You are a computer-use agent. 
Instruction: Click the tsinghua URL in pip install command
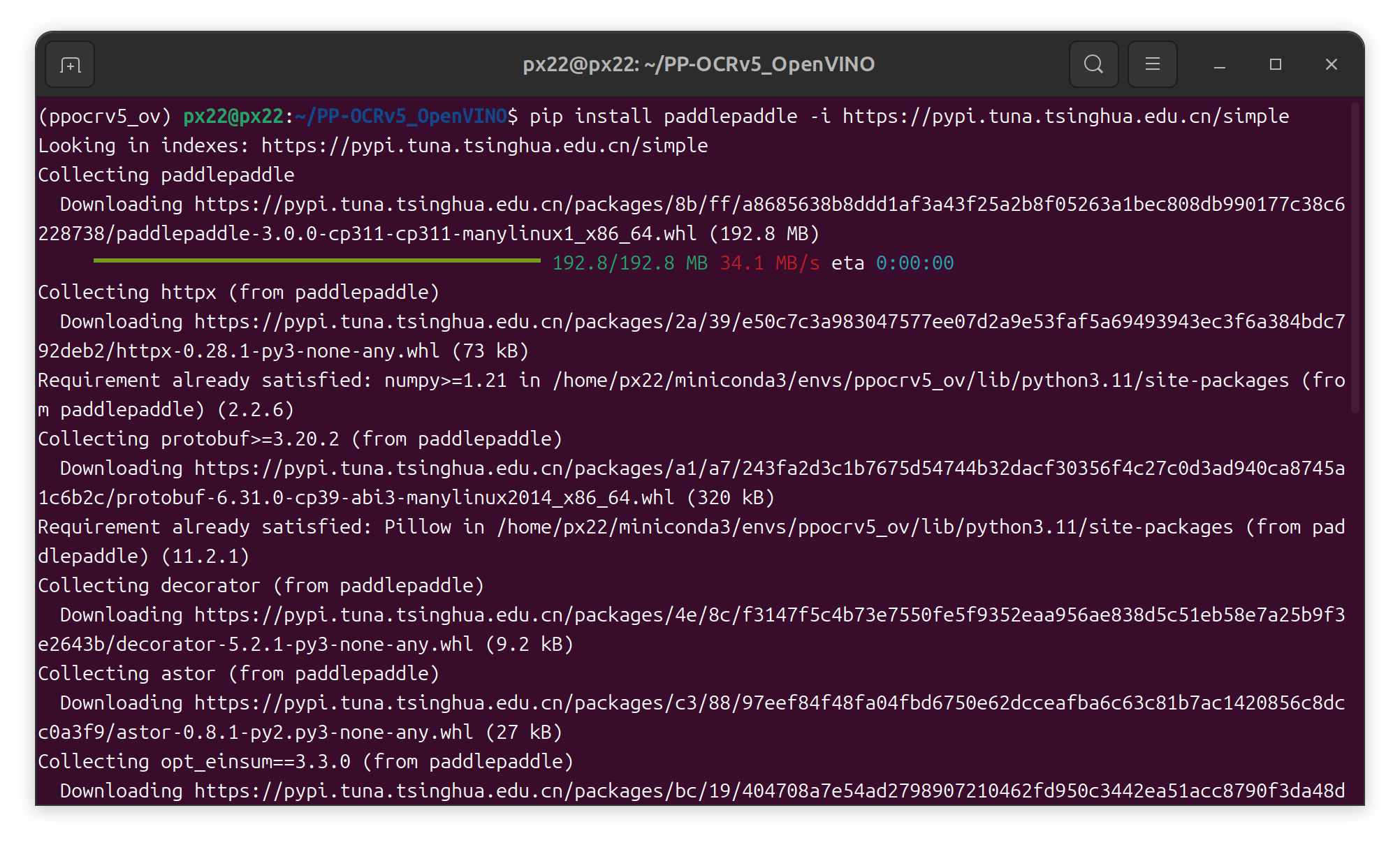[x=1065, y=117]
